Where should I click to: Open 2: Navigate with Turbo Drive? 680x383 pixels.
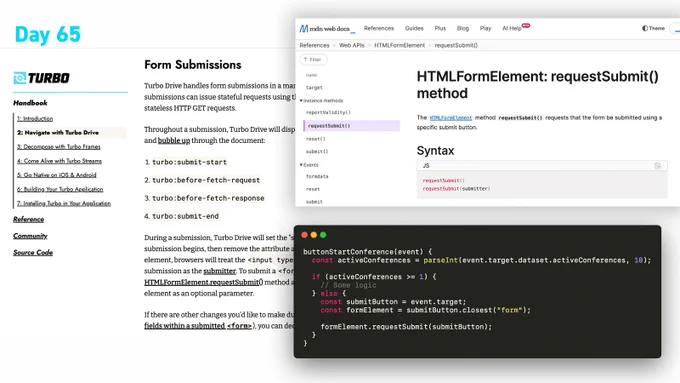[x=58, y=133]
